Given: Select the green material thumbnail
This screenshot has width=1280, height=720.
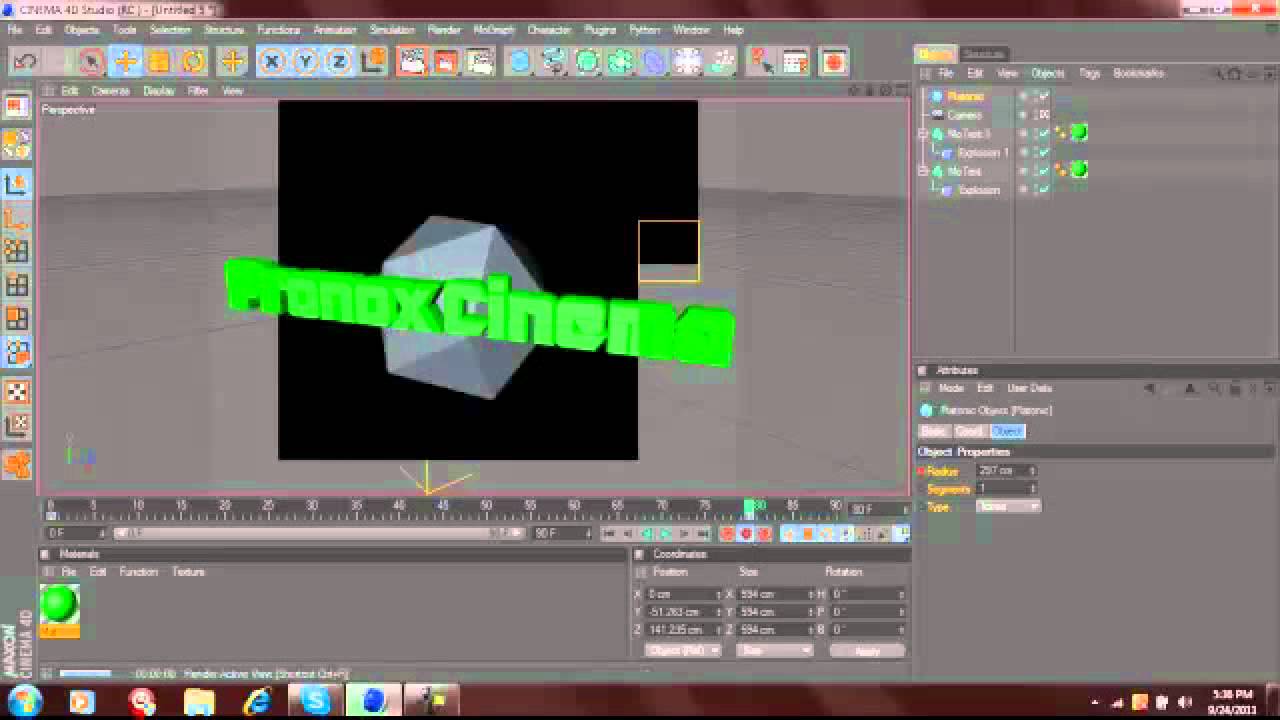Looking at the screenshot, I should 59,605.
